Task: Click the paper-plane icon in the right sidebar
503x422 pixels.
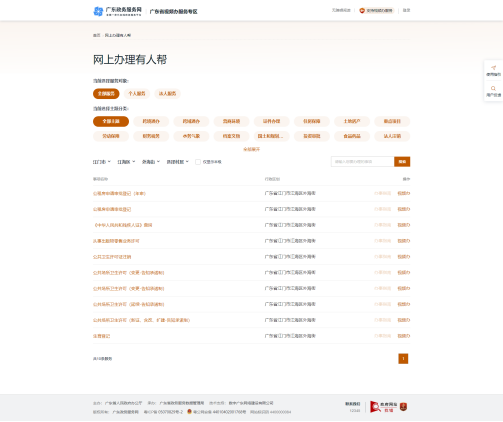Action: (x=493, y=68)
